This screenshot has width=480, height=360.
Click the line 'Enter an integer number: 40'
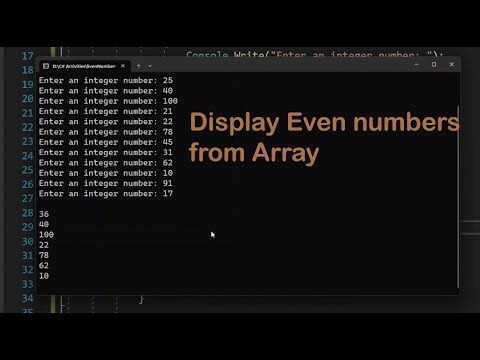[106, 91]
